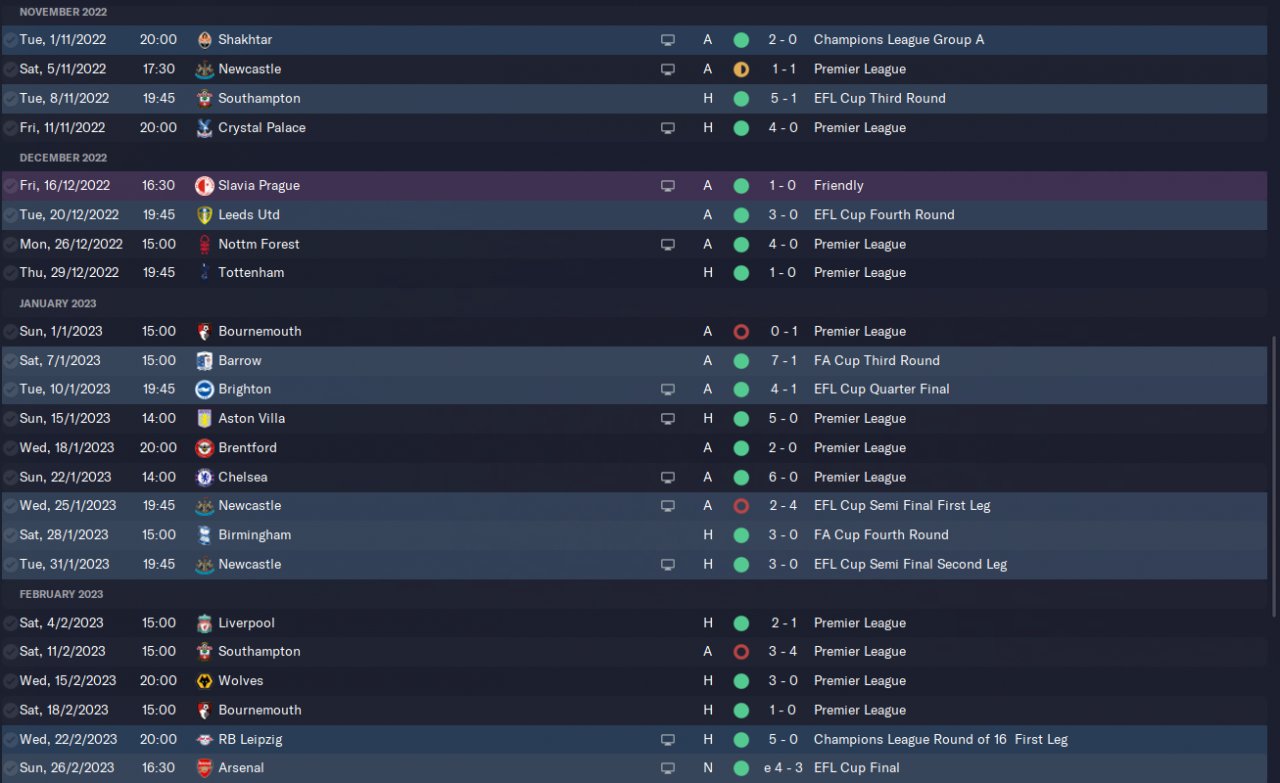Open the 6 - 0 Chelsea match result

point(783,477)
